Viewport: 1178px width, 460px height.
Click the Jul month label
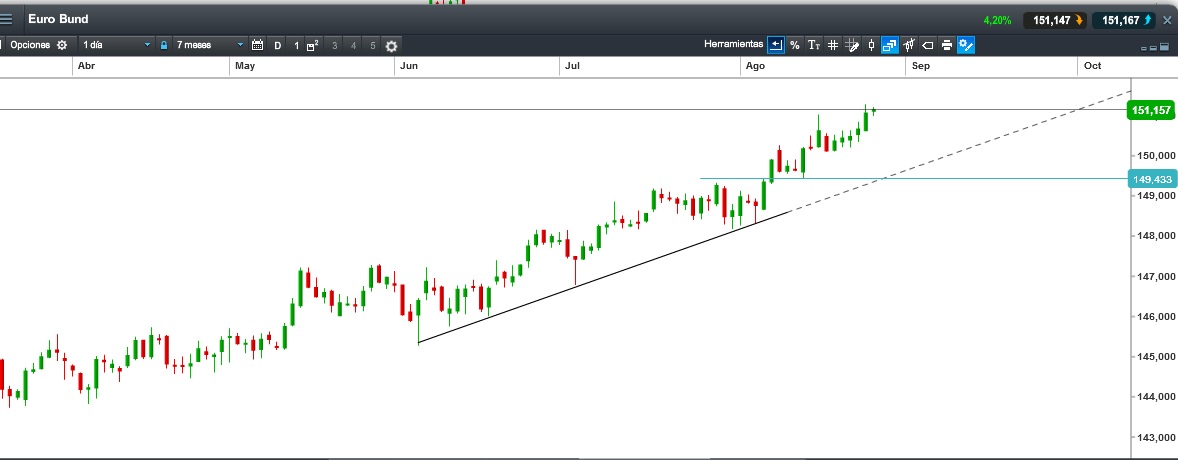point(572,66)
